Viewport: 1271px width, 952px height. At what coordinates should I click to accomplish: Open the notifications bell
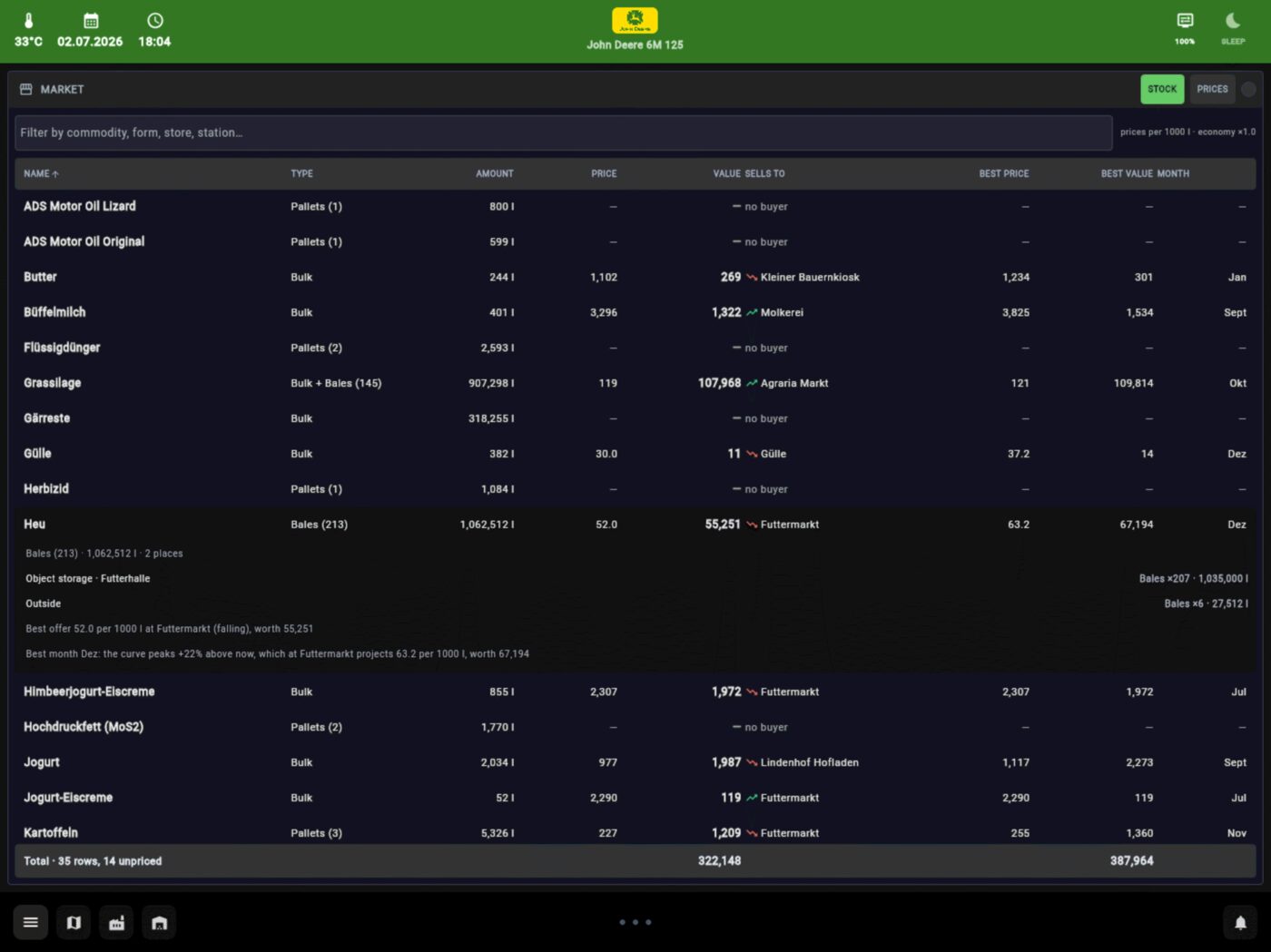tap(1240, 923)
